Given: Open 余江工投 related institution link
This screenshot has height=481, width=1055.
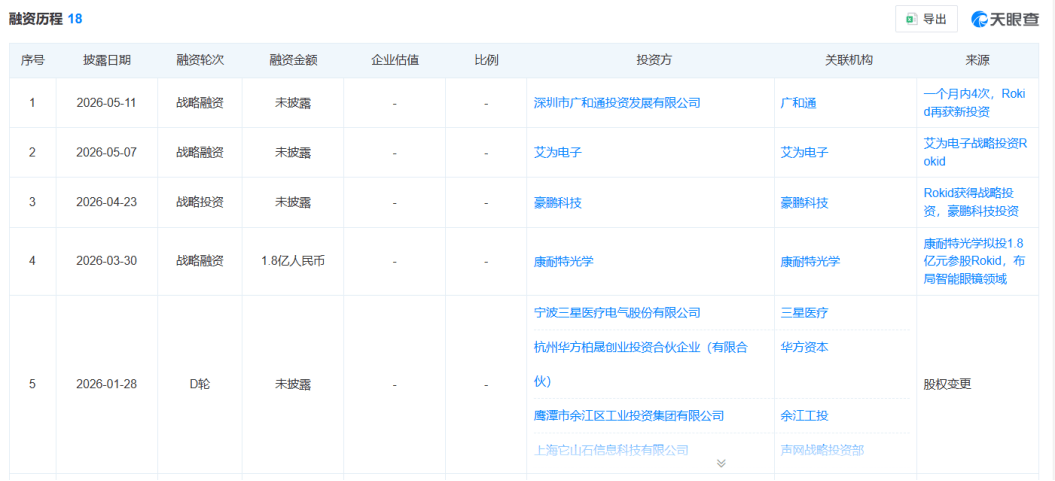Looking at the screenshot, I should [804, 416].
